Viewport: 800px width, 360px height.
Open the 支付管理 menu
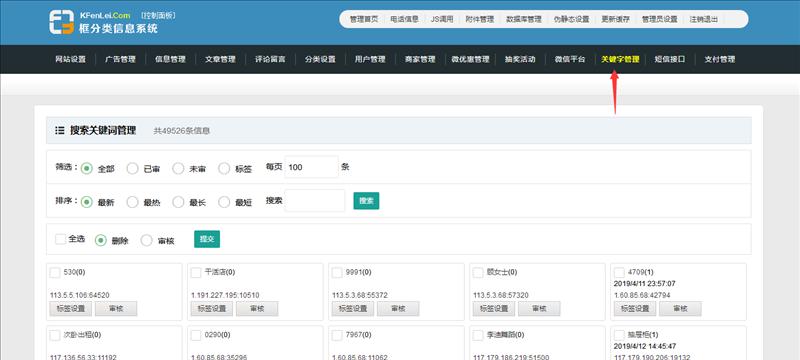(720, 59)
